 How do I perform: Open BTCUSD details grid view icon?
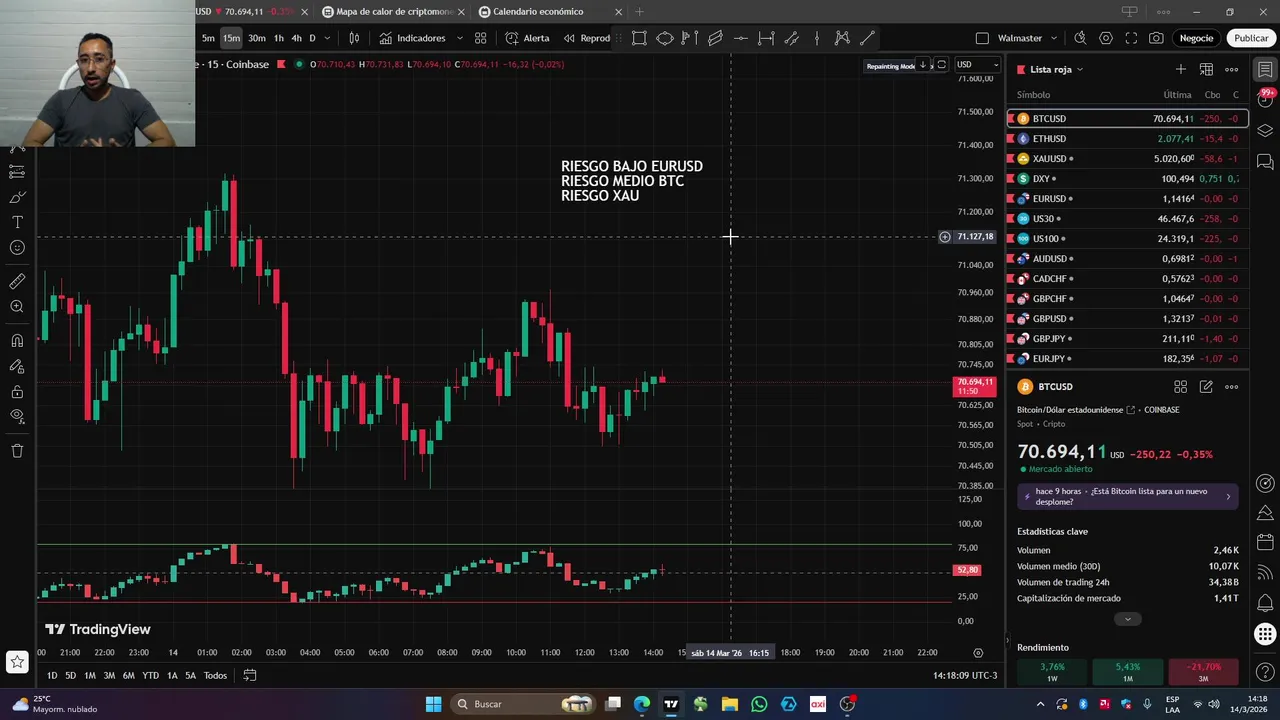1180,387
